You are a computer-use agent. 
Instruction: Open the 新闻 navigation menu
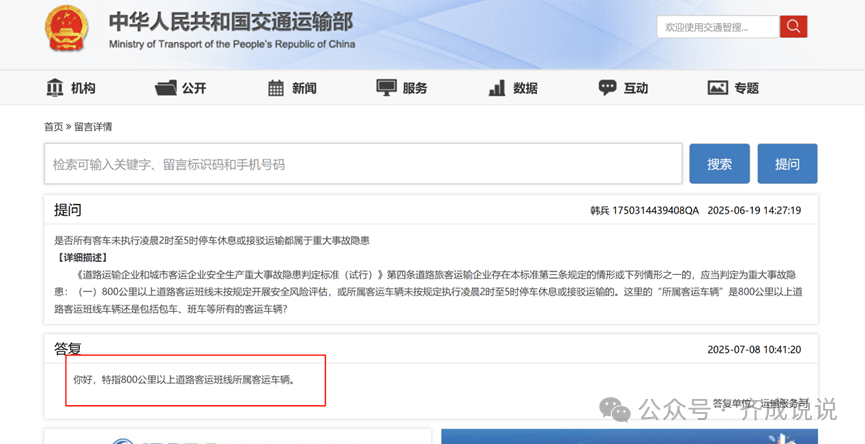pos(304,88)
